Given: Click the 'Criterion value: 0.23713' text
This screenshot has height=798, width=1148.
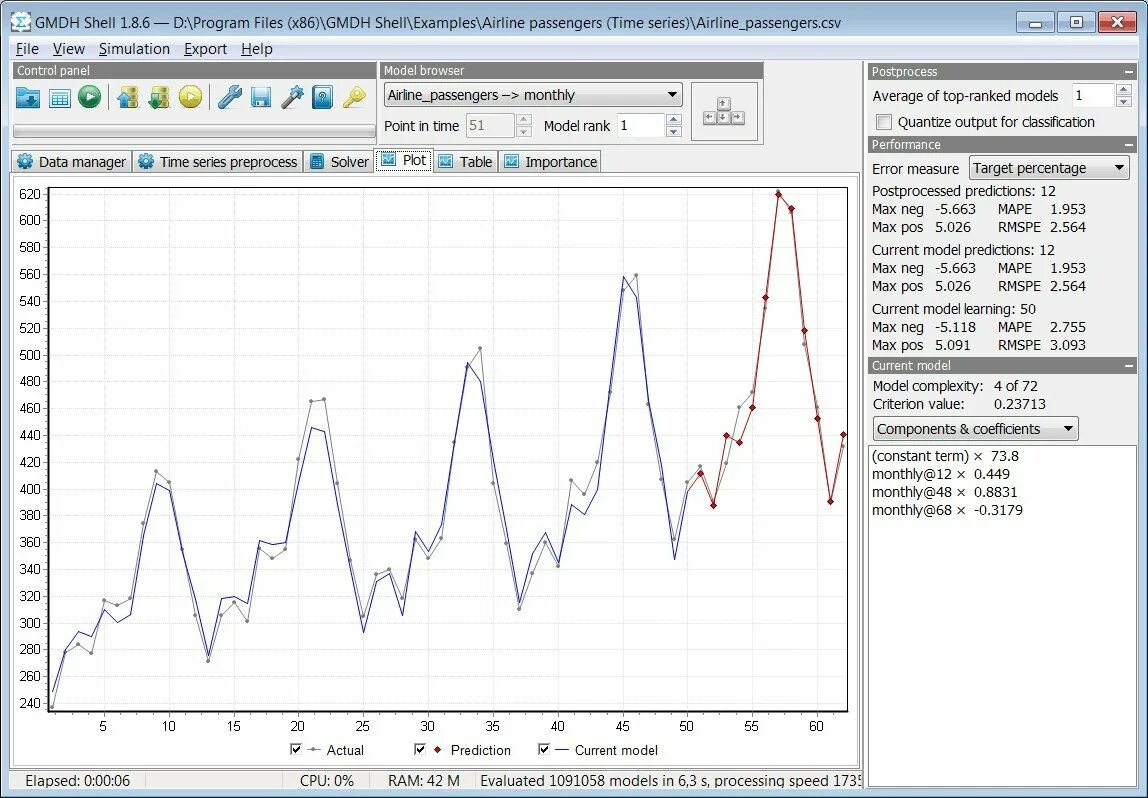Looking at the screenshot, I should click(959, 404).
